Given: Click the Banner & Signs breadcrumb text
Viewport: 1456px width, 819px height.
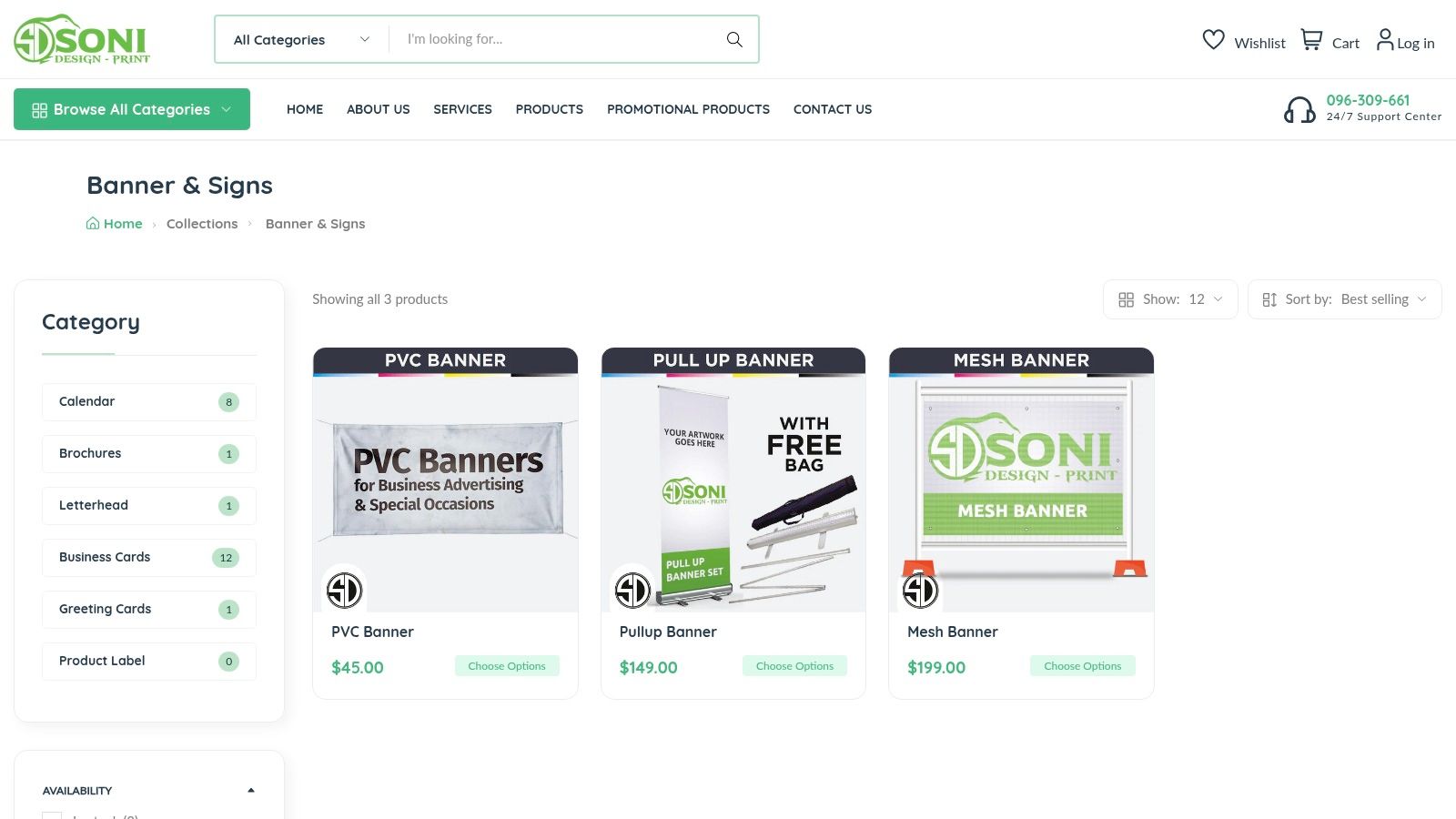Looking at the screenshot, I should coord(315,224).
